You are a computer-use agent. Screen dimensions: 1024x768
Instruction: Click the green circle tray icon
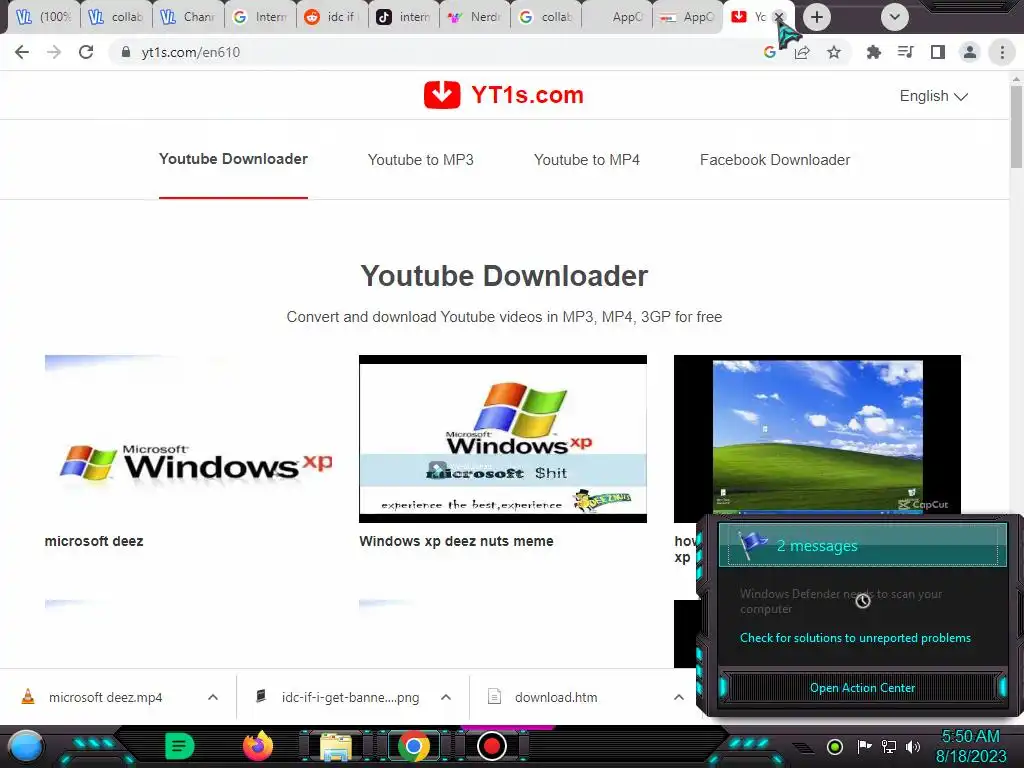coord(834,747)
